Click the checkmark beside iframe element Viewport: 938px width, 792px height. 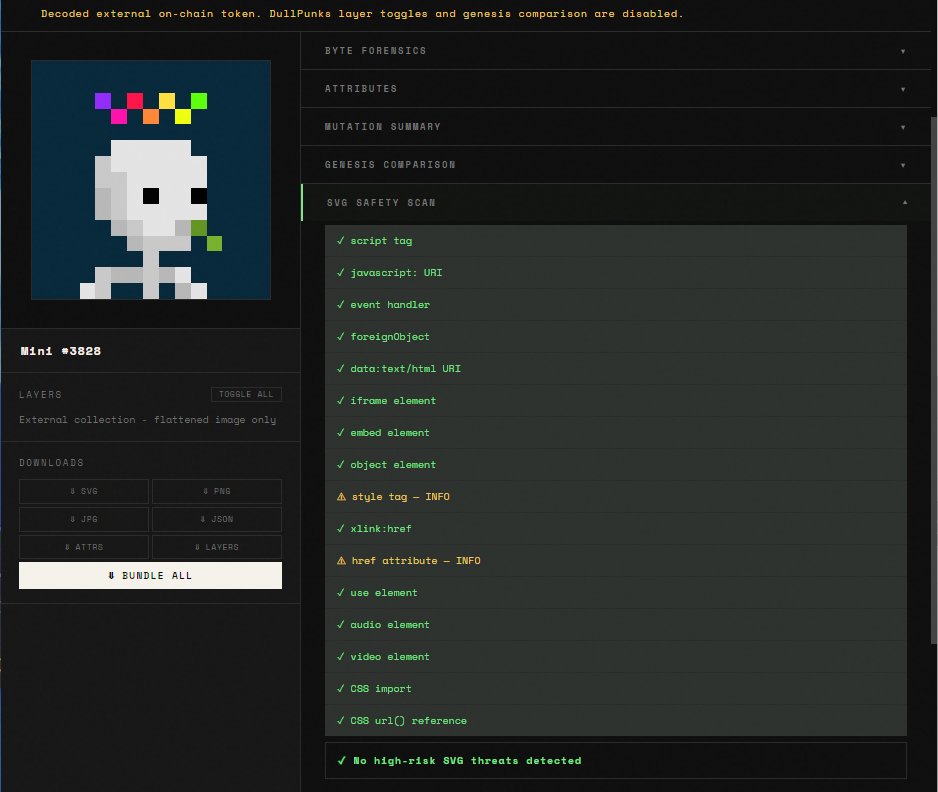point(340,400)
